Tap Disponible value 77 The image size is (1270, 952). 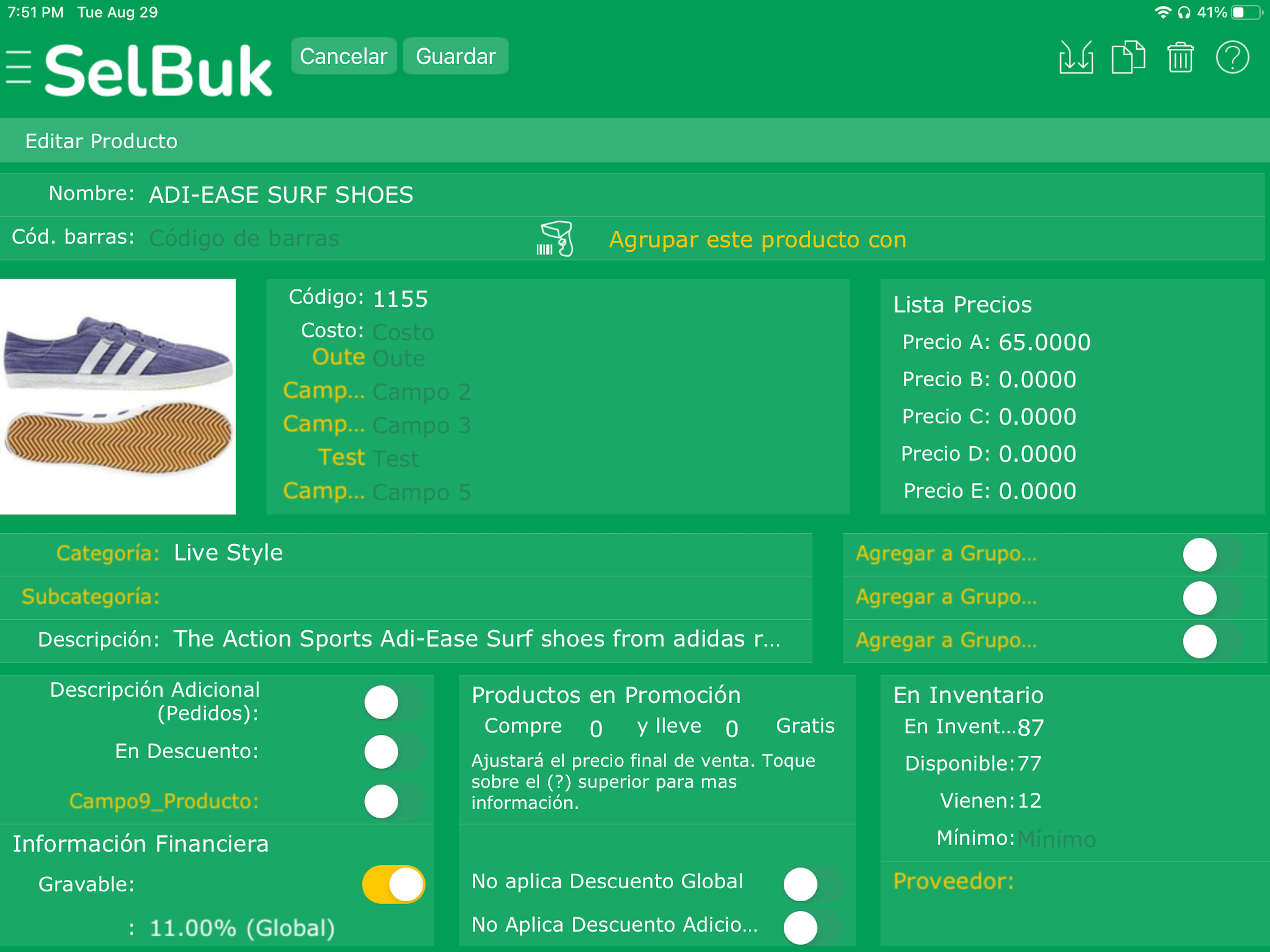coord(1030,764)
